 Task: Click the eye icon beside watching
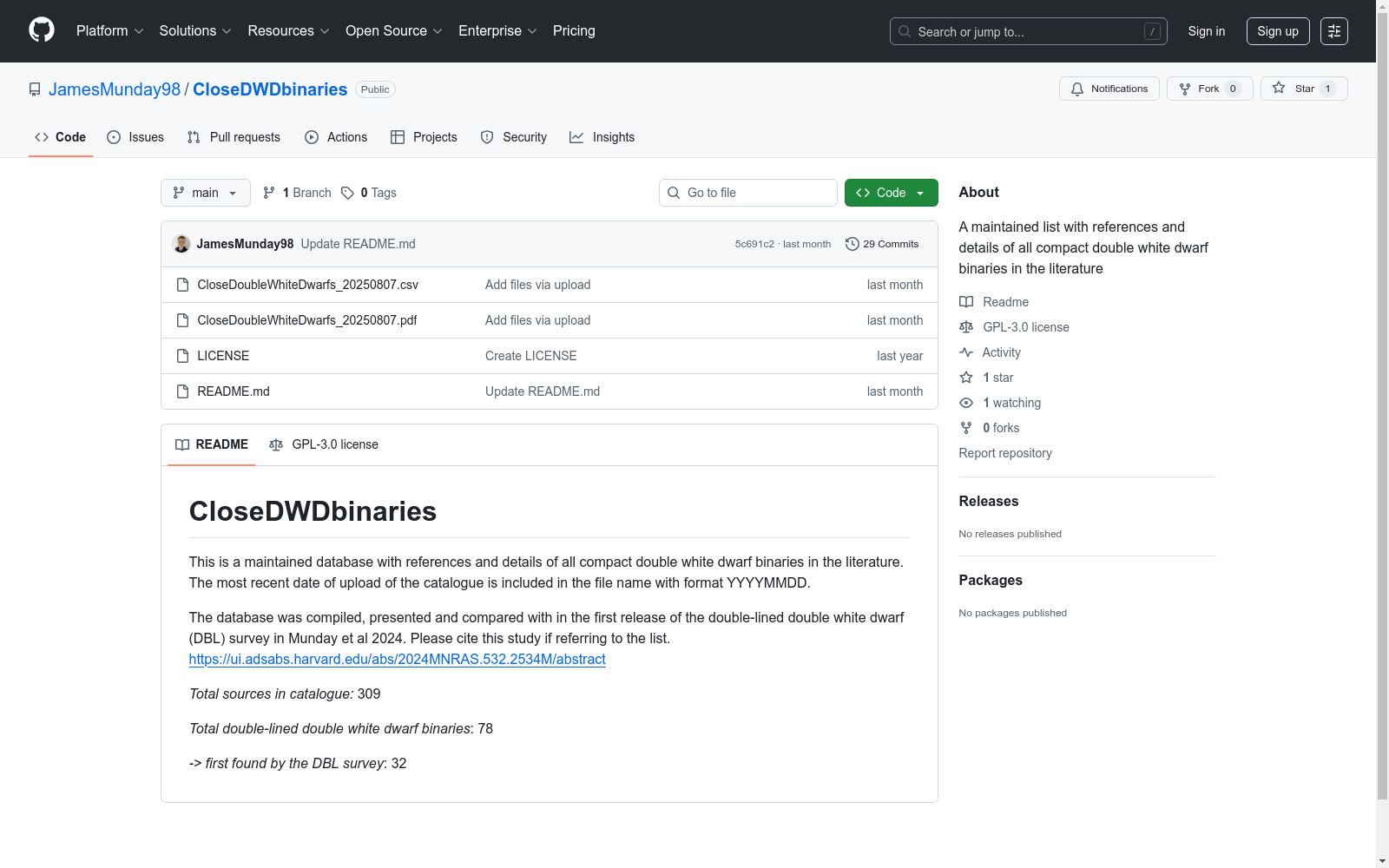point(966,403)
